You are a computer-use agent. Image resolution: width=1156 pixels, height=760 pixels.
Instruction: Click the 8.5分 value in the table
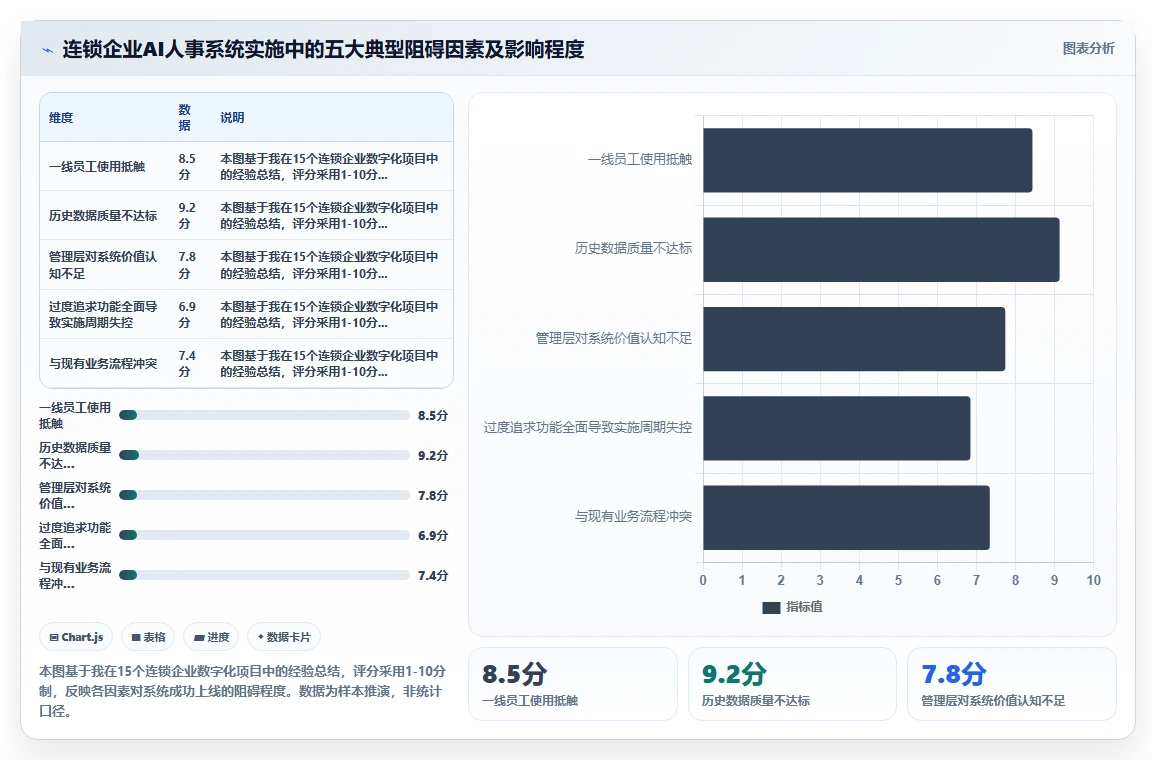187,167
